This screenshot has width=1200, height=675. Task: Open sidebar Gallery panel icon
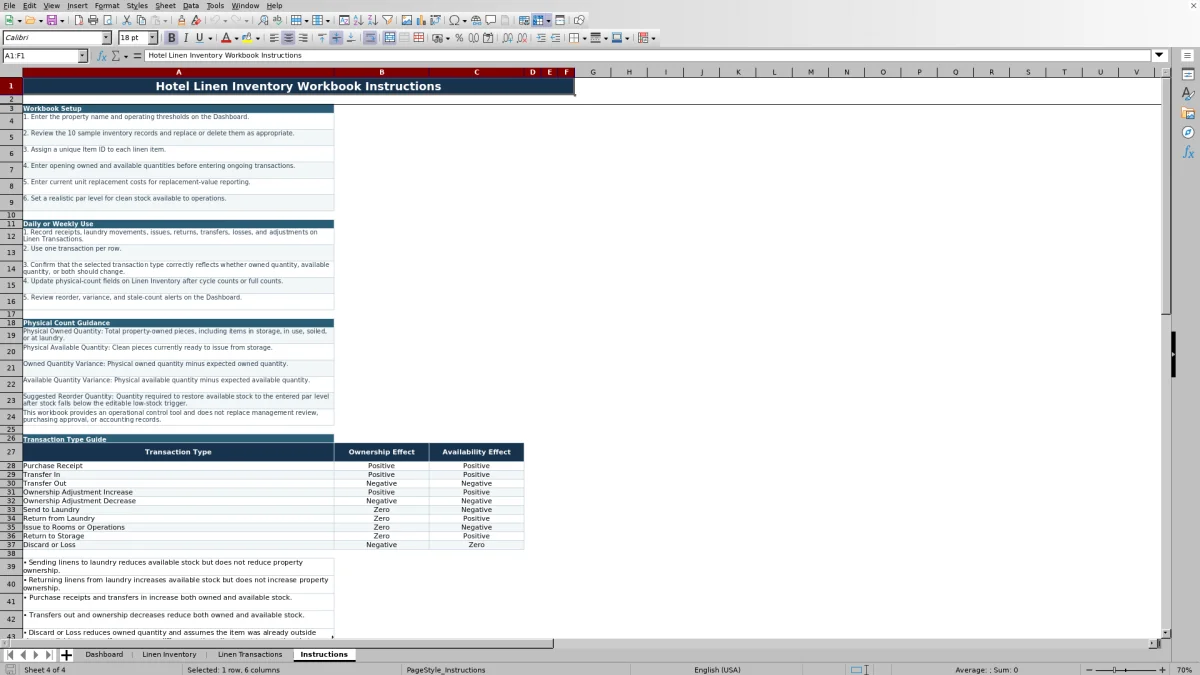(1188, 113)
